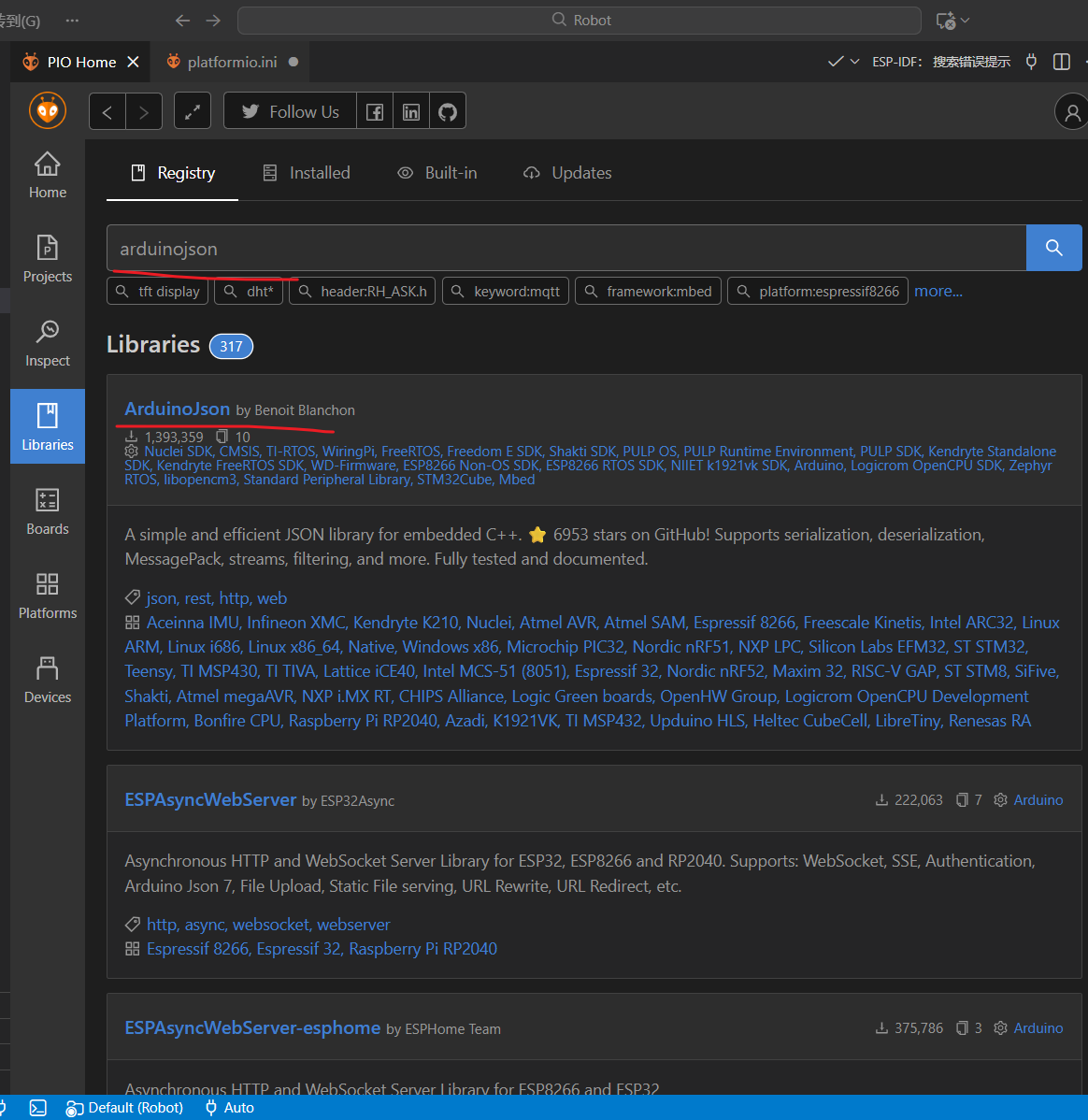The image size is (1088, 1120).
Task: Open the ArduinoJson library page
Action: (178, 409)
